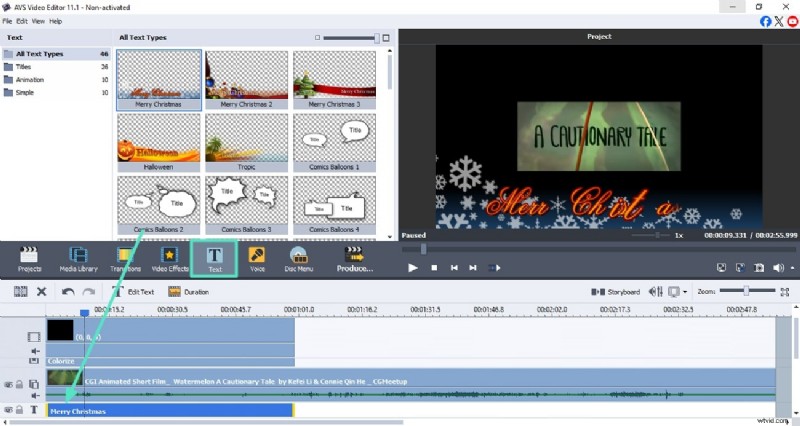Screen dimensions: 800x426
Task: Select the Simple folder
Action: pyautogui.click(x=56, y=92)
